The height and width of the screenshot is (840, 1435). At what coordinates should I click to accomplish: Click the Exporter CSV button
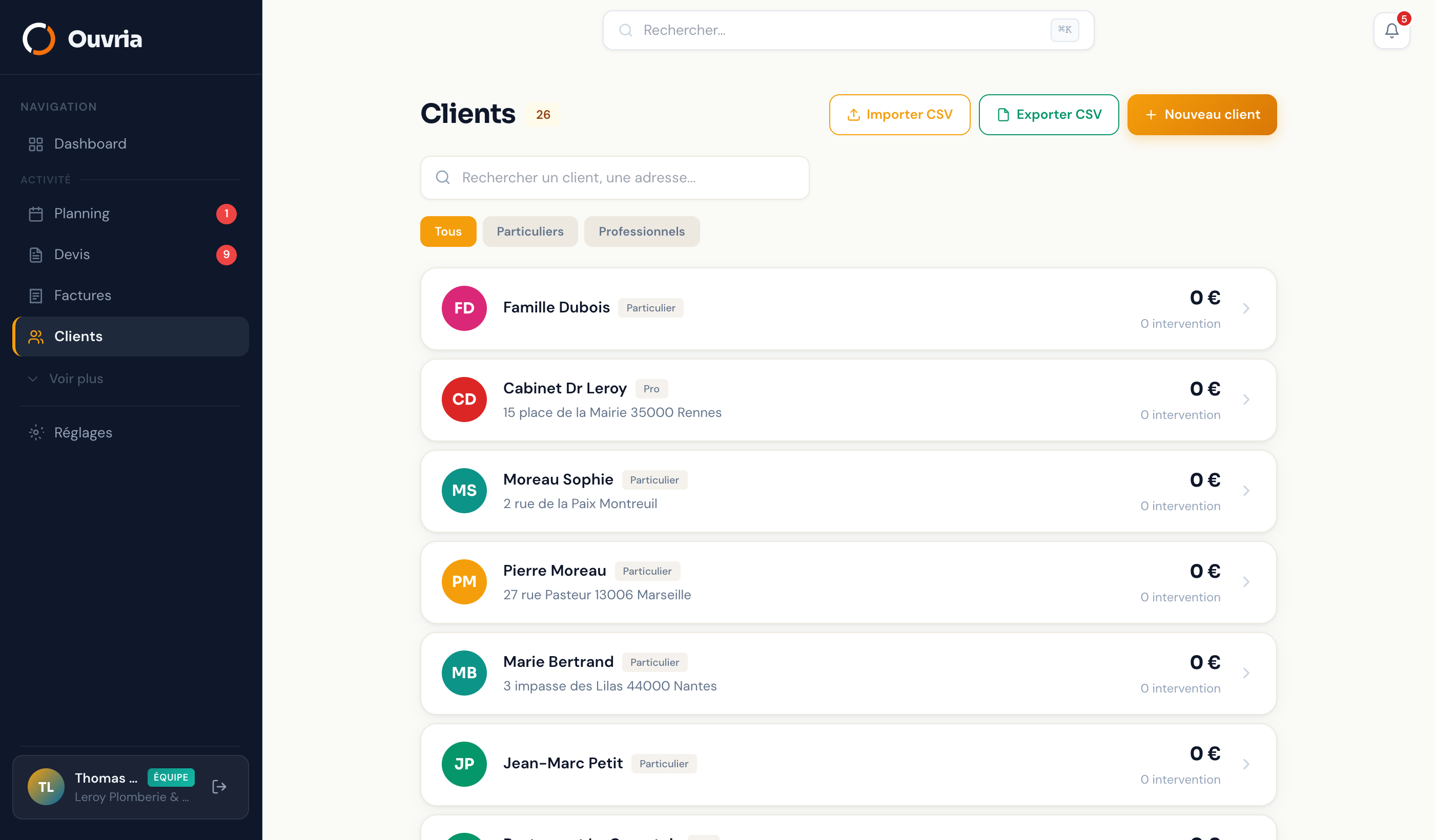[x=1049, y=115]
